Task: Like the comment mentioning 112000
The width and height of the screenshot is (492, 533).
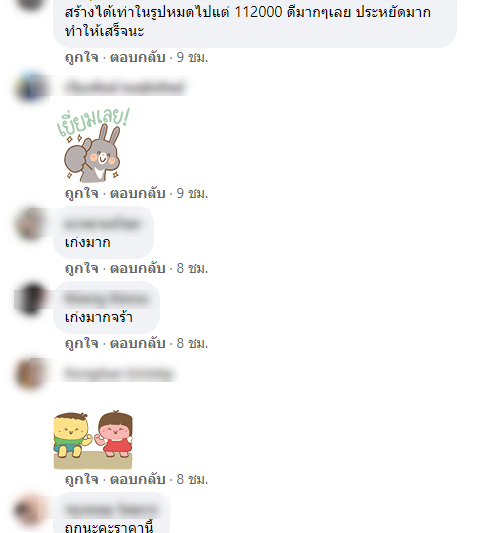Action: click(81, 57)
